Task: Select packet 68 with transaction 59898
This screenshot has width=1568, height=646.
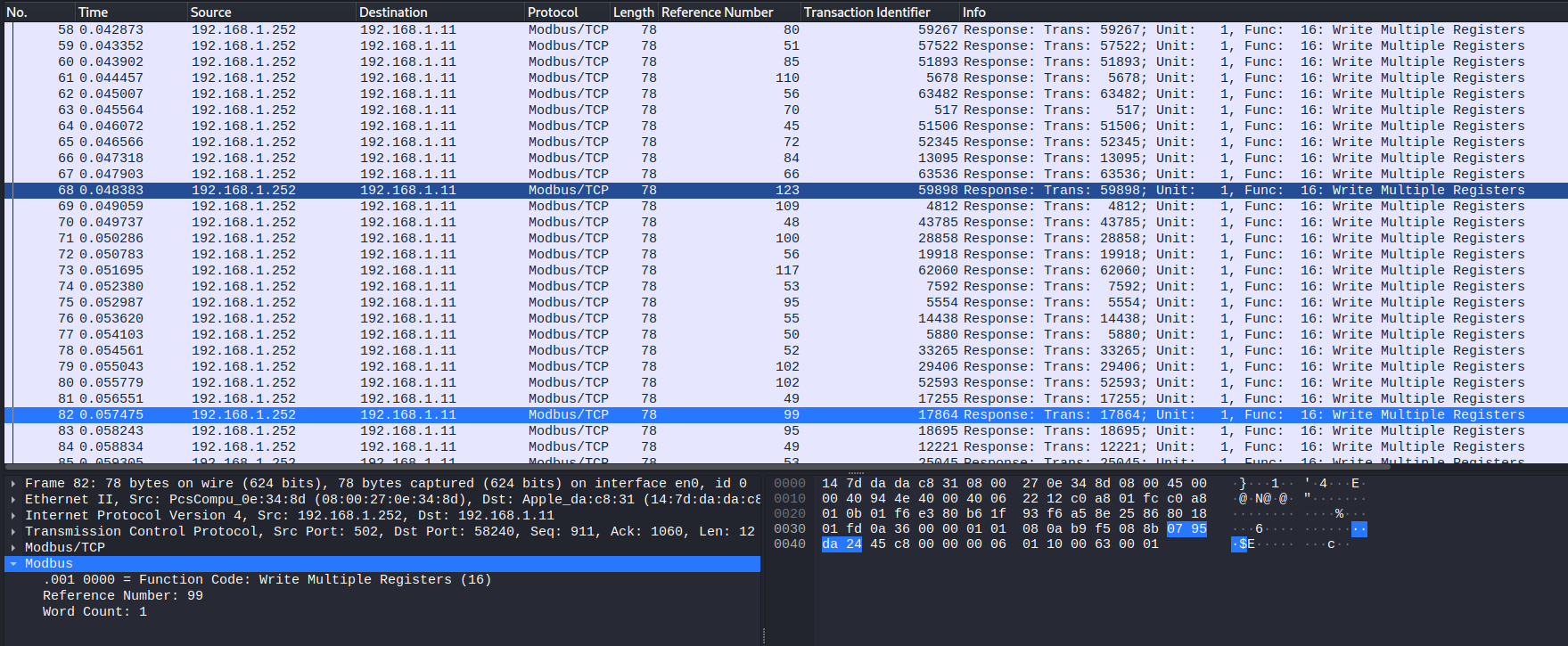Action: coord(785,191)
